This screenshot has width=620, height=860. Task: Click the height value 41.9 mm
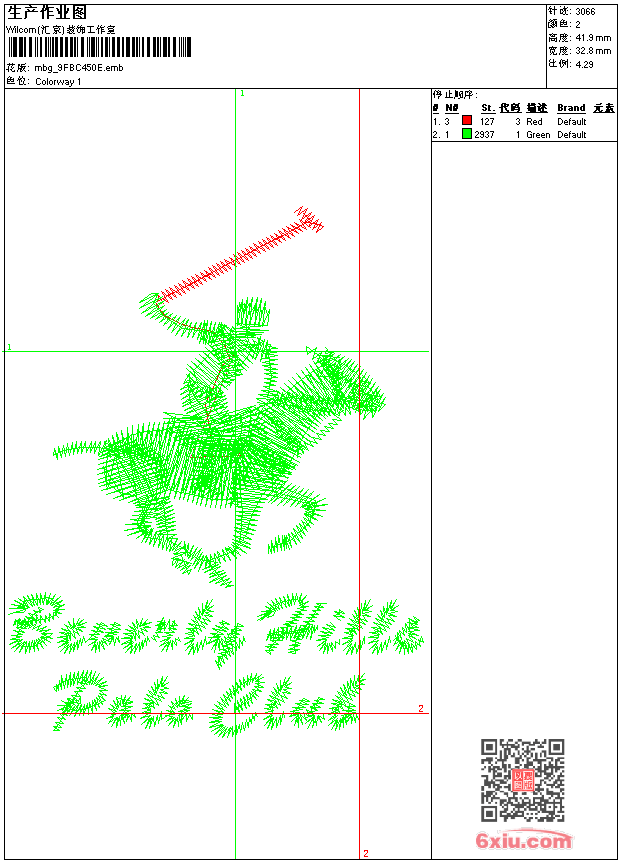[593, 38]
